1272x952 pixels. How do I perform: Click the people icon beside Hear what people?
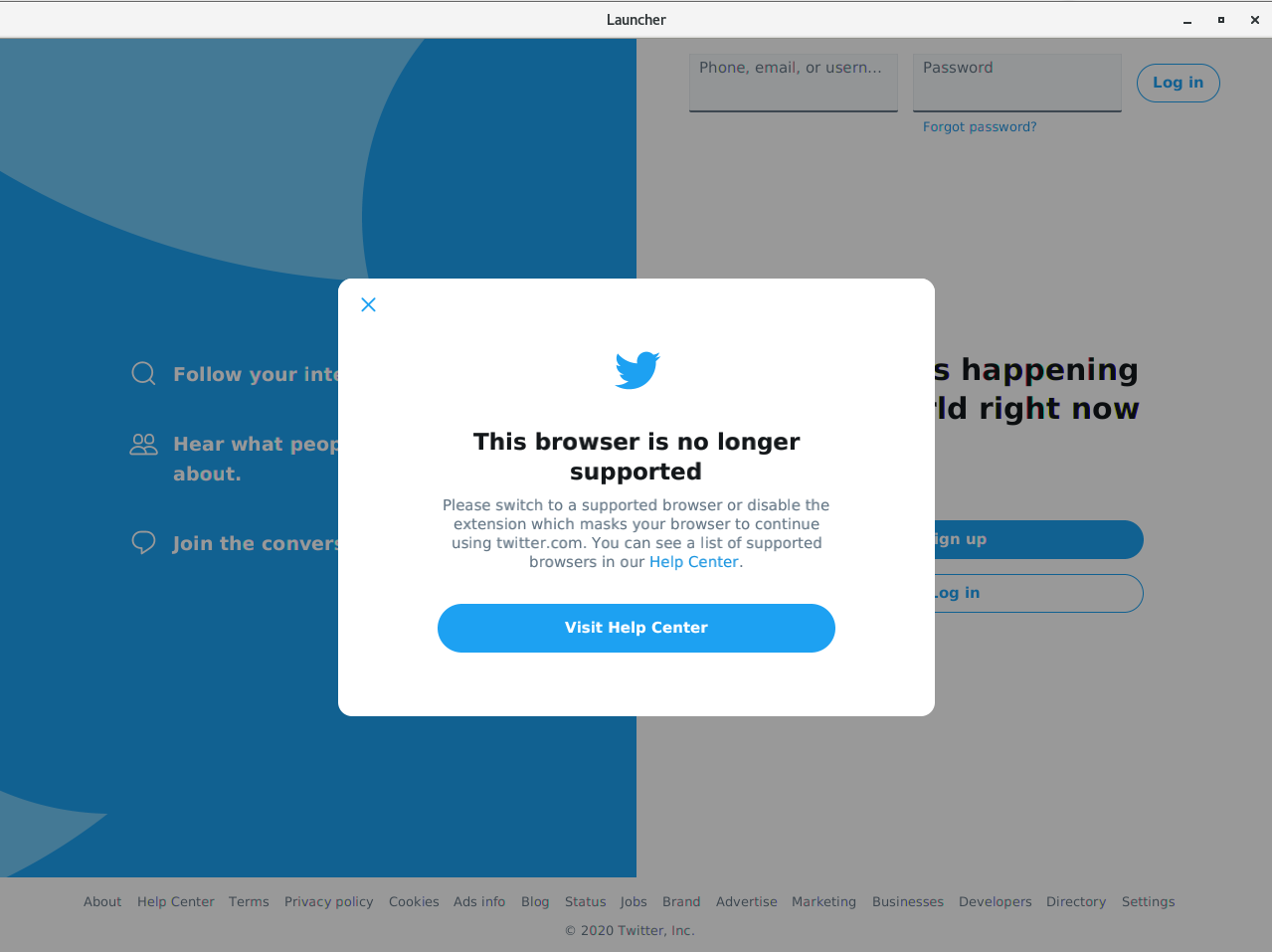point(143,444)
